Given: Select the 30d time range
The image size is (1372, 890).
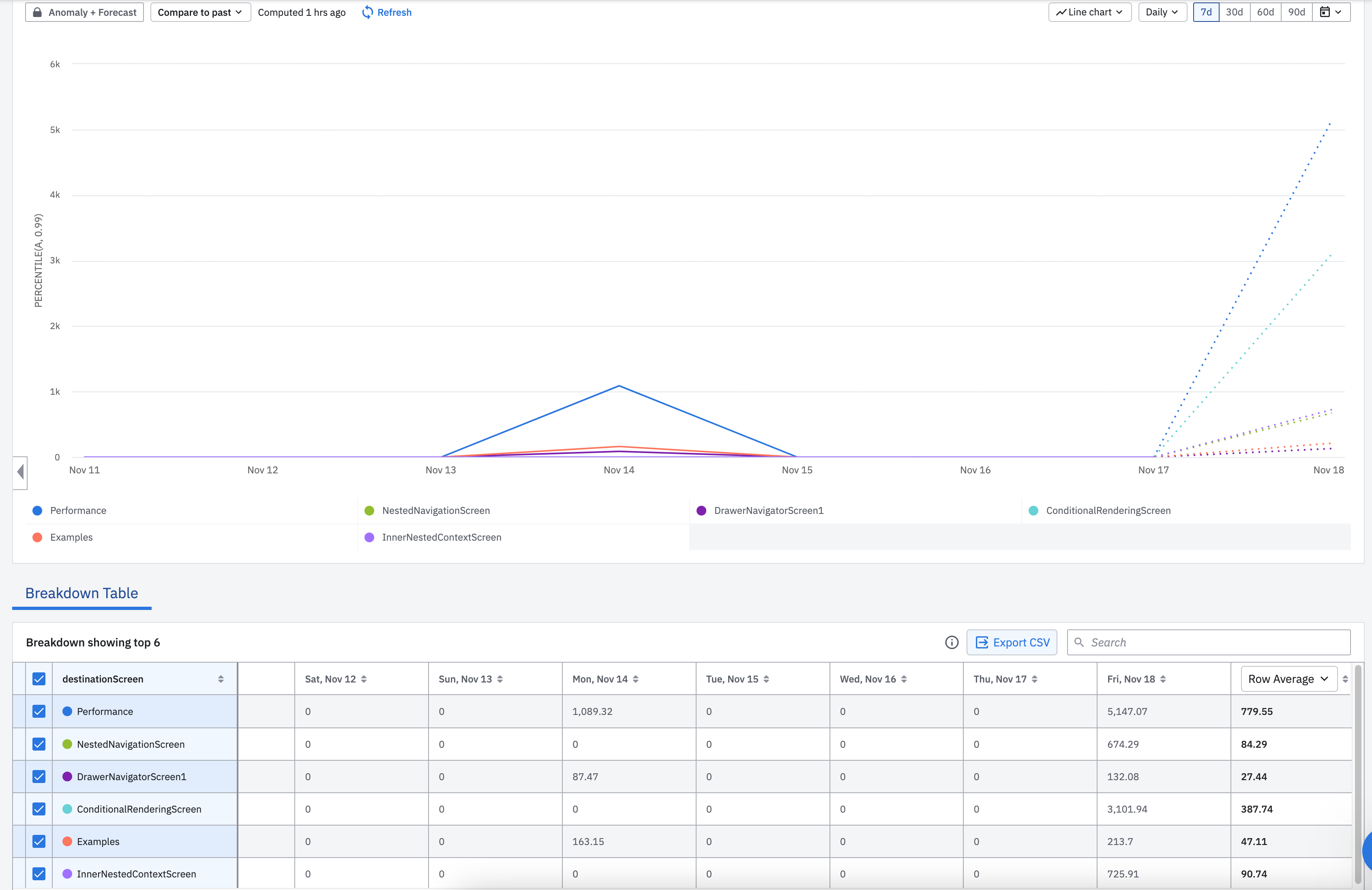Looking at the screenshot, I should 1234,12.
